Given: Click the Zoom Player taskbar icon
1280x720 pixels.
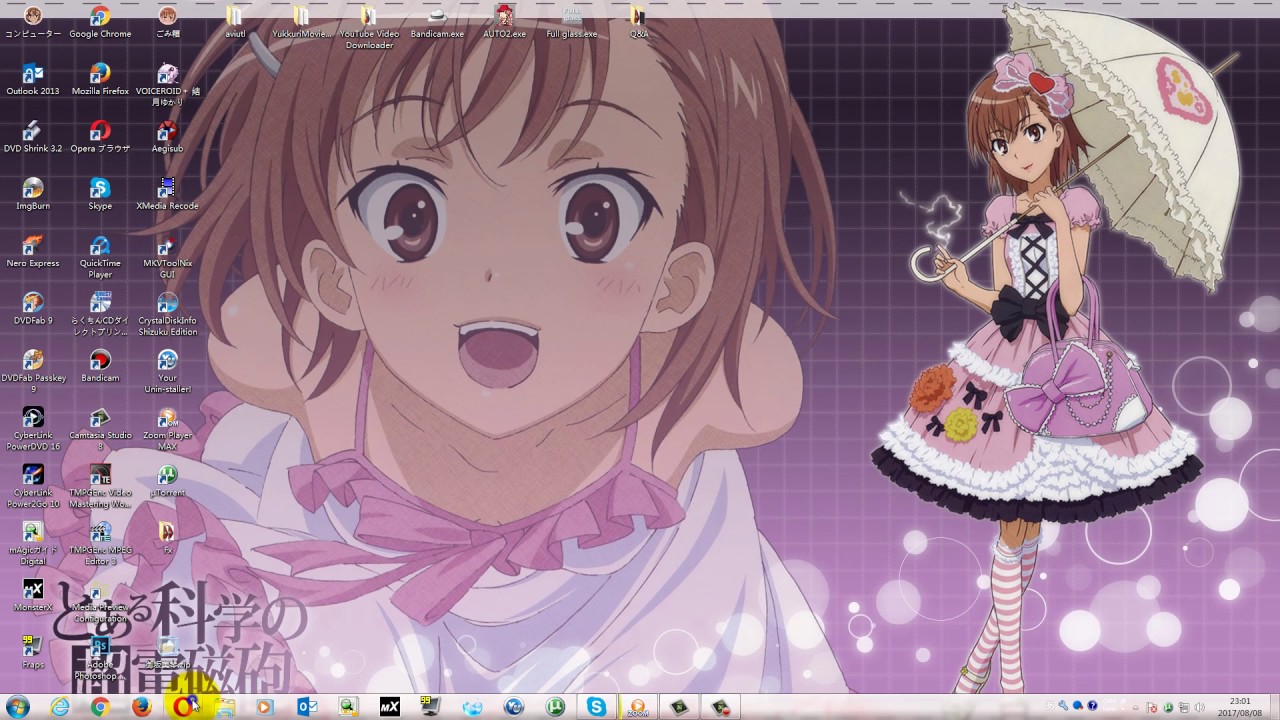Looking at the screenshot, I should [638, 707].
